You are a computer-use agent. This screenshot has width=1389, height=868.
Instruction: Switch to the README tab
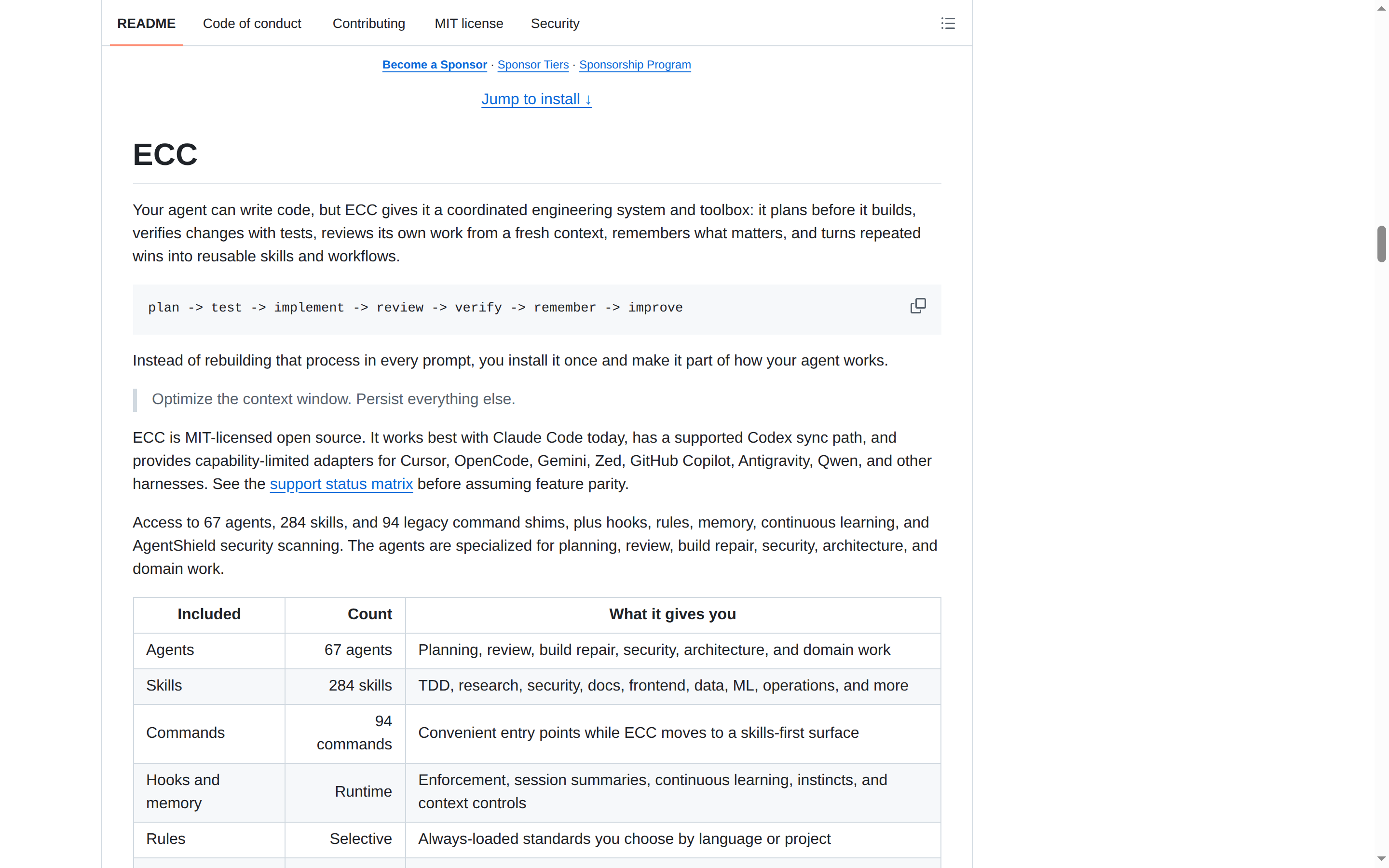146,24
